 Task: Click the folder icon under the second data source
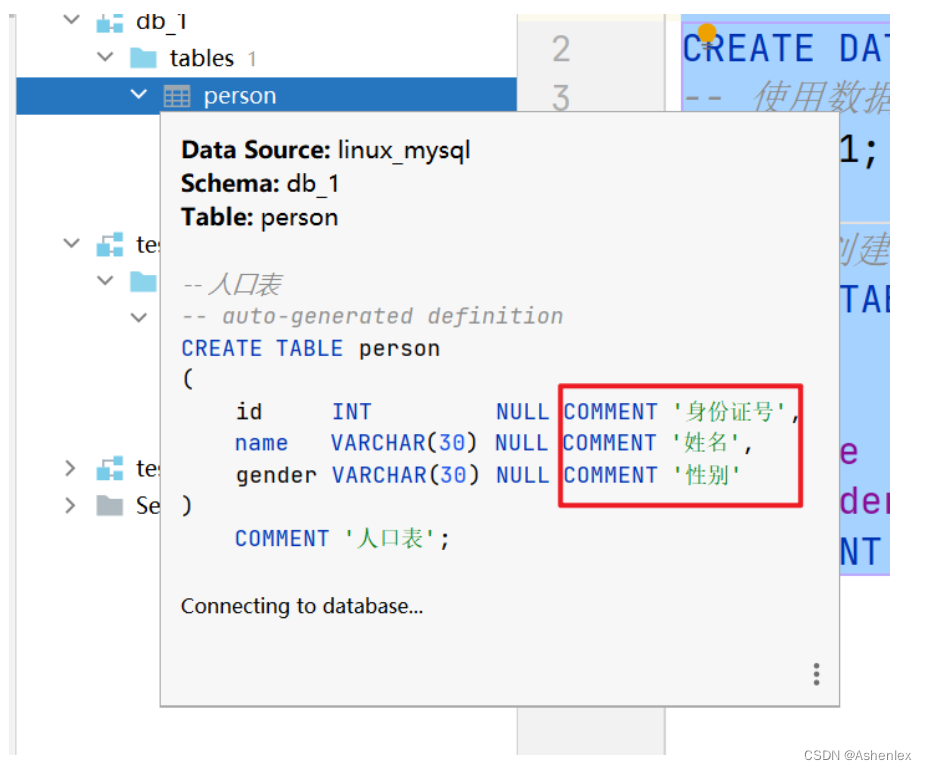point(145,281)
